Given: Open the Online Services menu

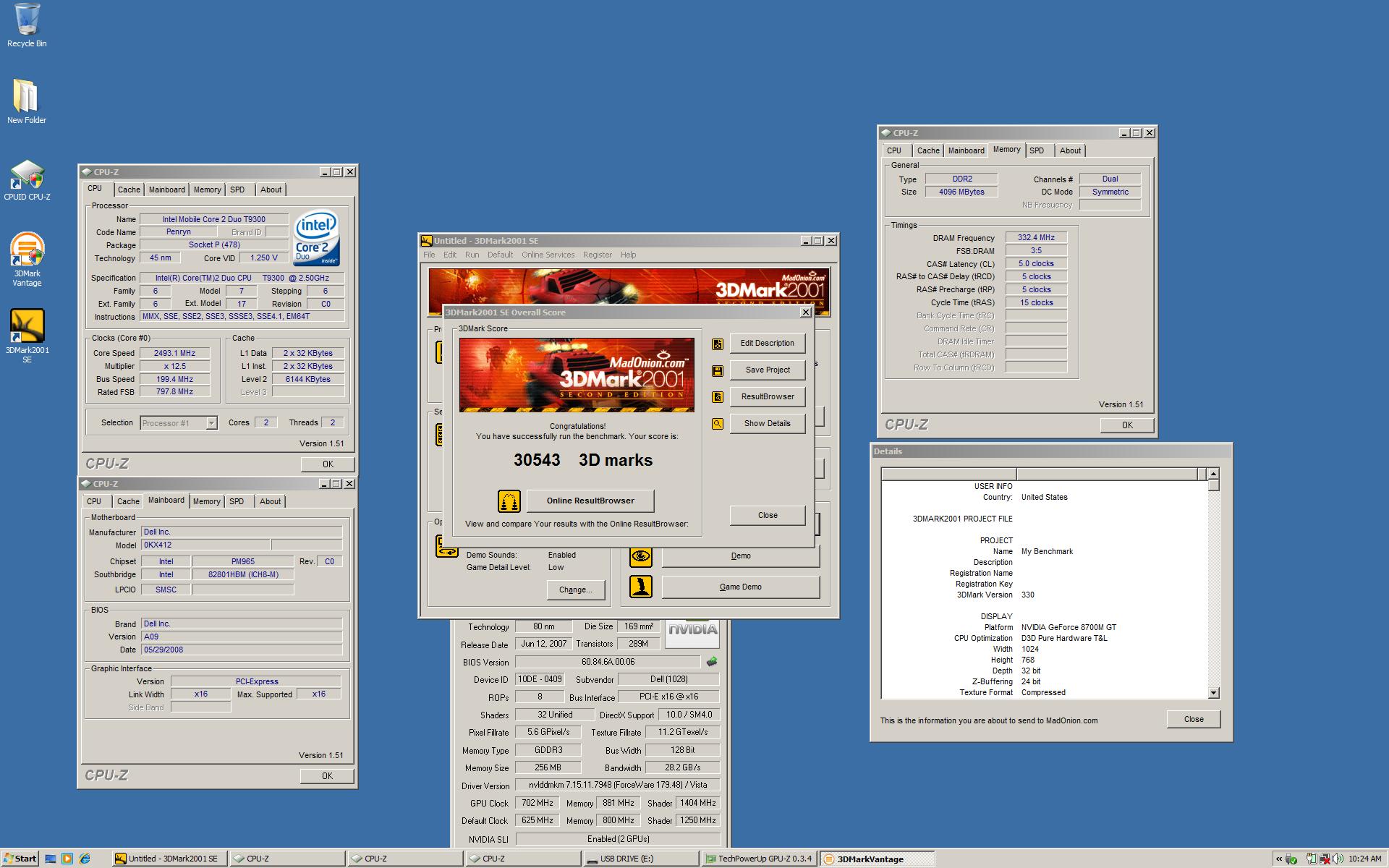Looking at the screenshot, I should point(548,255).
